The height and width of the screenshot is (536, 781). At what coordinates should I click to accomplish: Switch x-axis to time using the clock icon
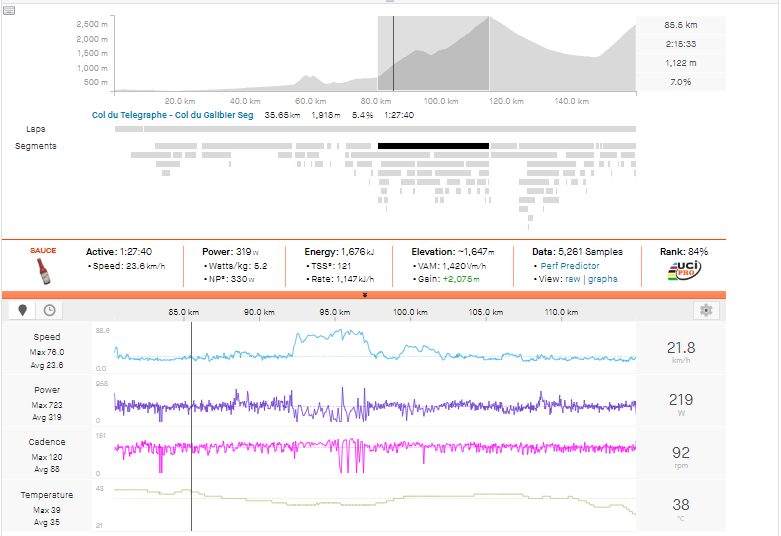[48, 311]
